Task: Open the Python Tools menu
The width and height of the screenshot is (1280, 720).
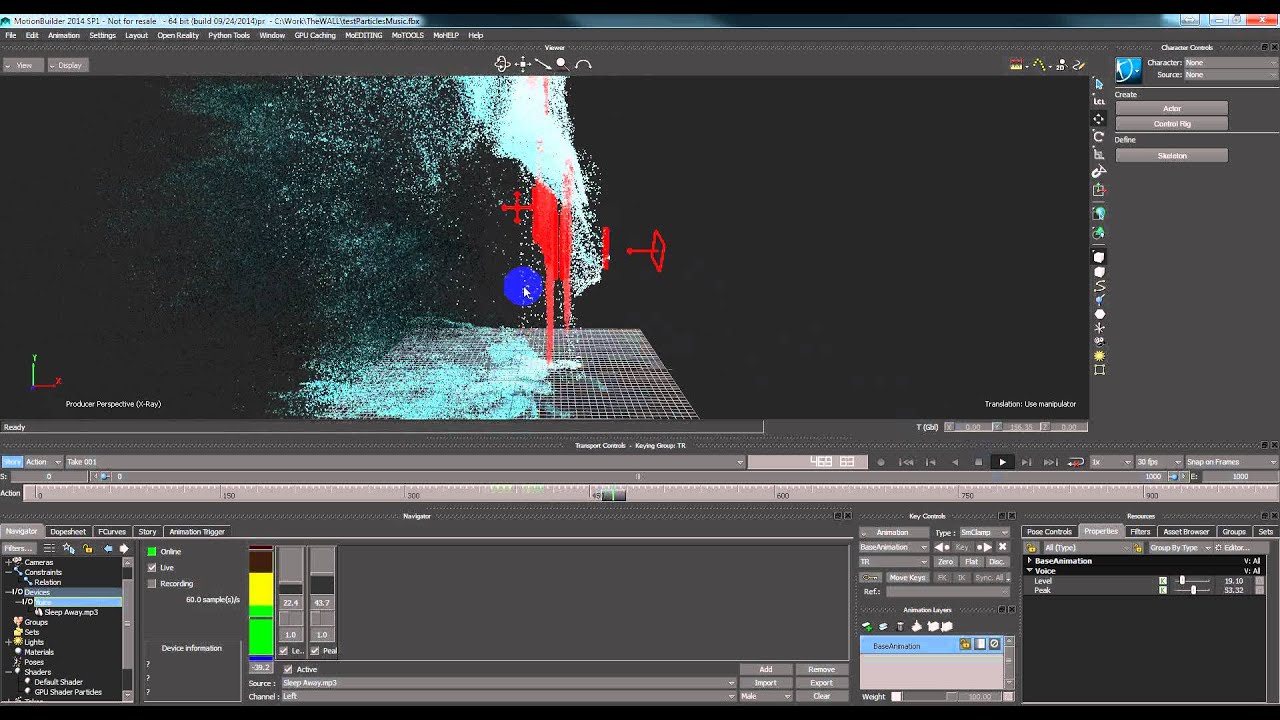Action: click(229, 35)
